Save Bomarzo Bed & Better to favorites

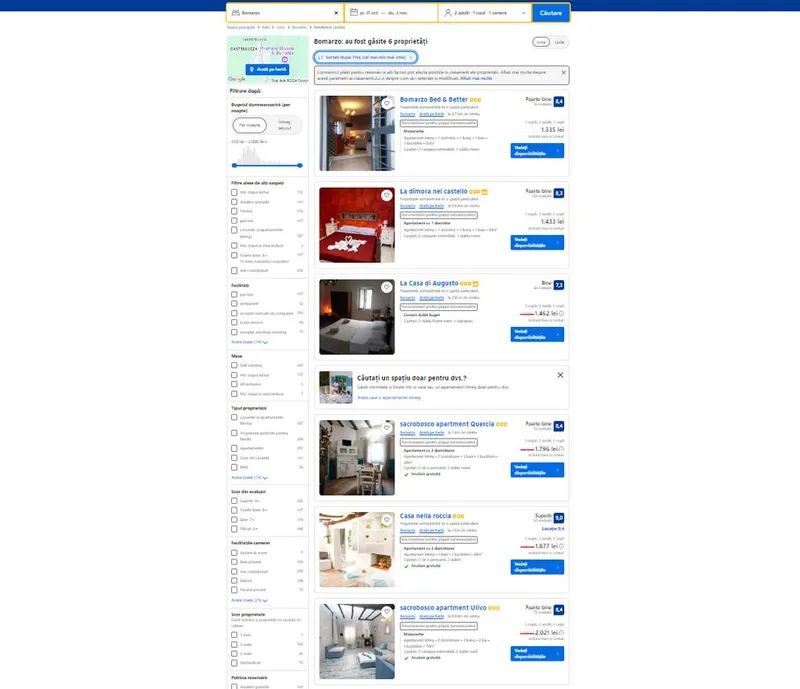coord(387,103)
